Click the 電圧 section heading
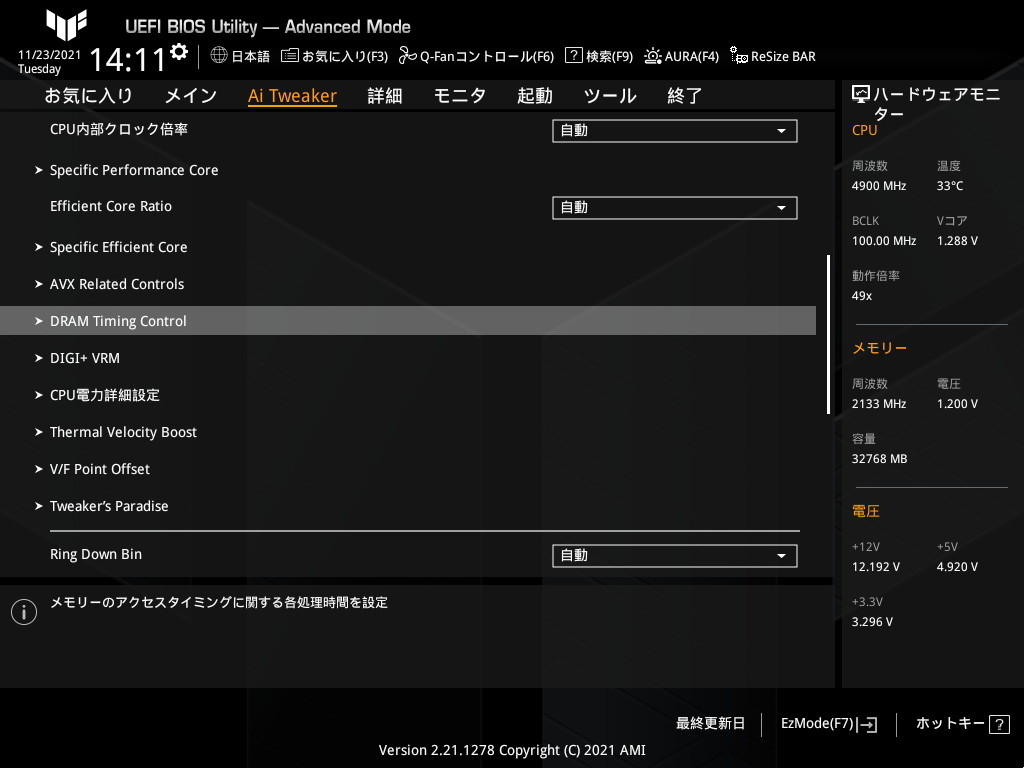 coord(865,511)
